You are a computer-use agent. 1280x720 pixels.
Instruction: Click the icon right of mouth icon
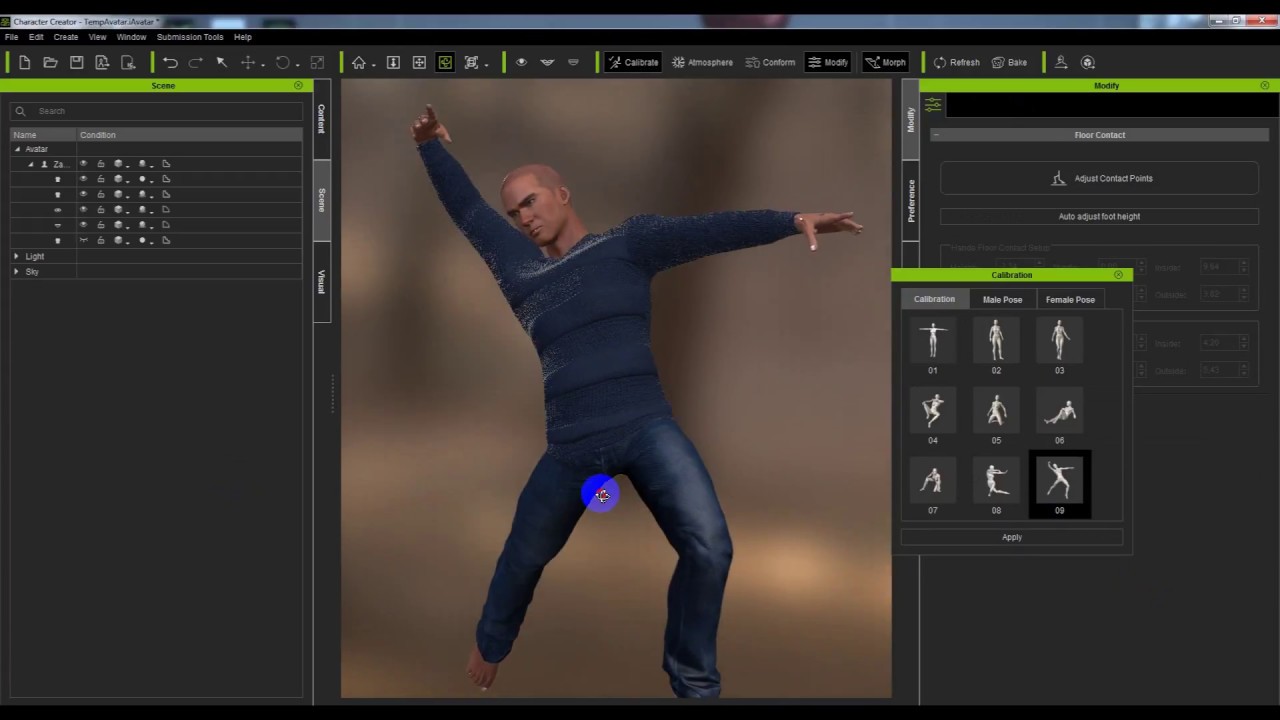573,62
